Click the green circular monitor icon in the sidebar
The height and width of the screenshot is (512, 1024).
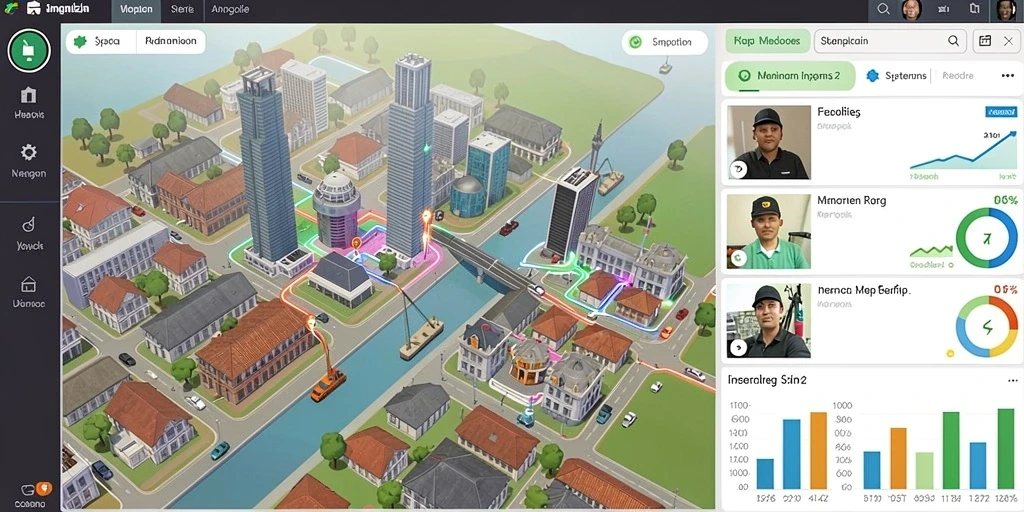tap(29, 50)
